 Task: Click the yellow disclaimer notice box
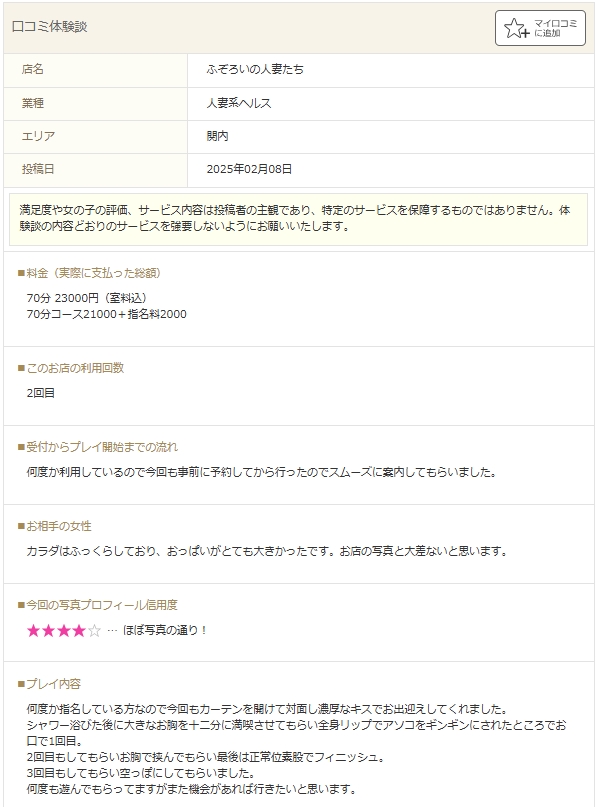pos(299,219)
